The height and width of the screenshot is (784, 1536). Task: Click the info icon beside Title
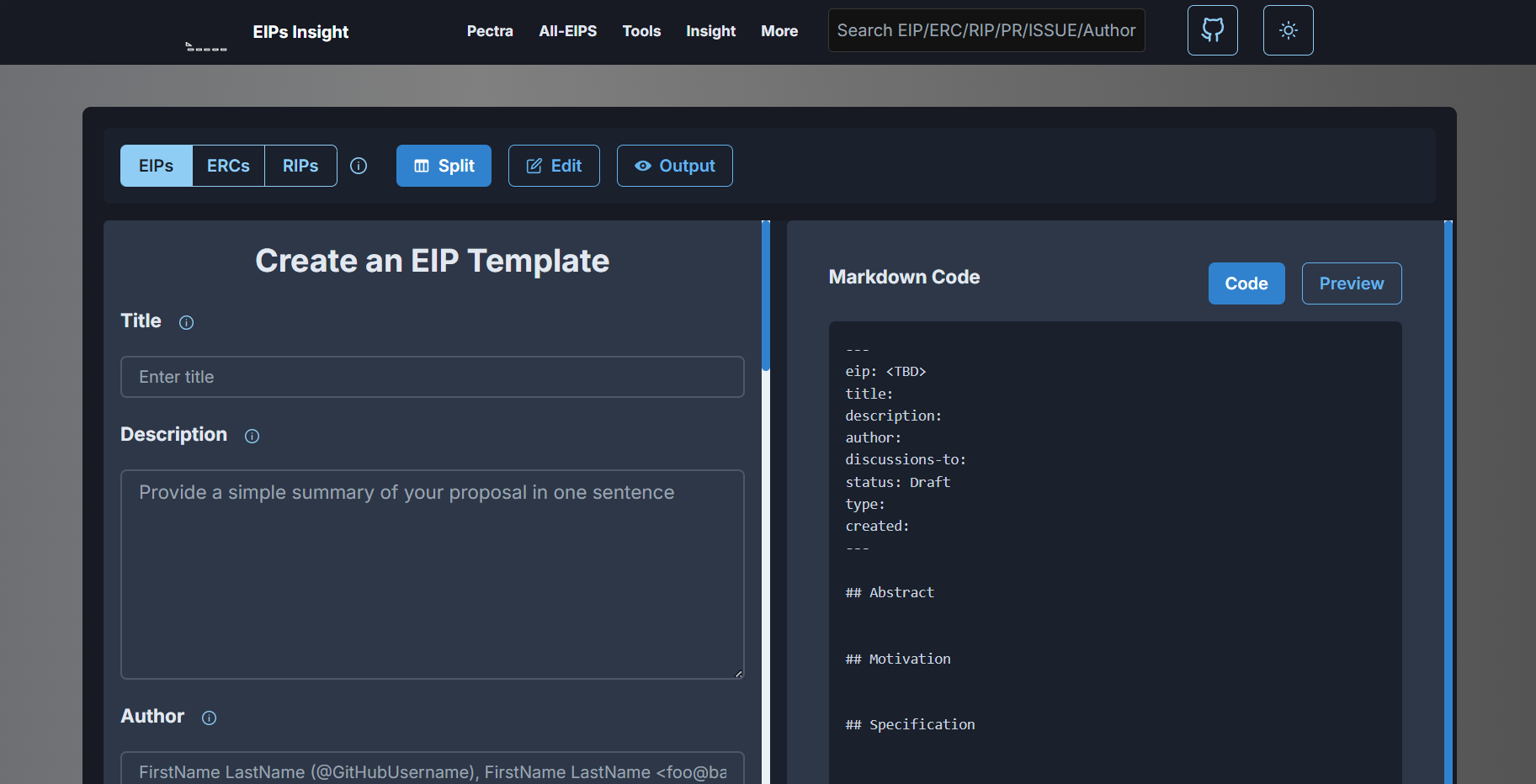(x=185, y=322)
